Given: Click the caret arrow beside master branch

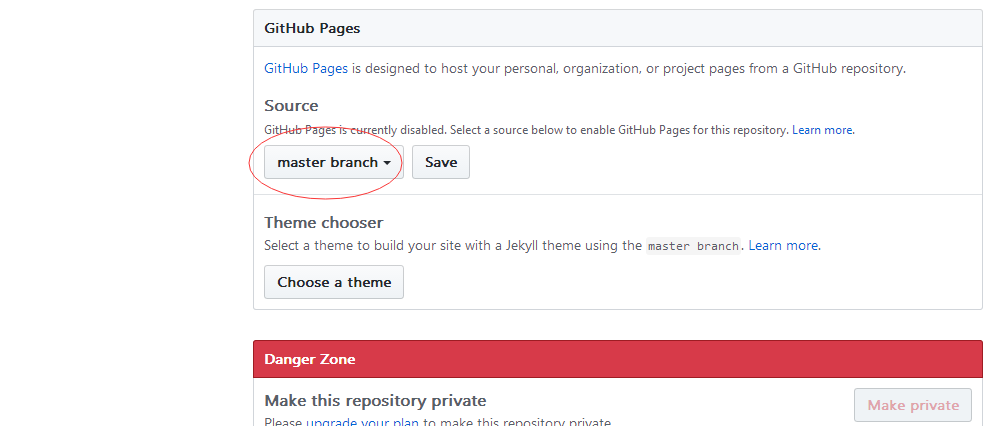Looking at the screenshot, I should click(x=386, y=163).
